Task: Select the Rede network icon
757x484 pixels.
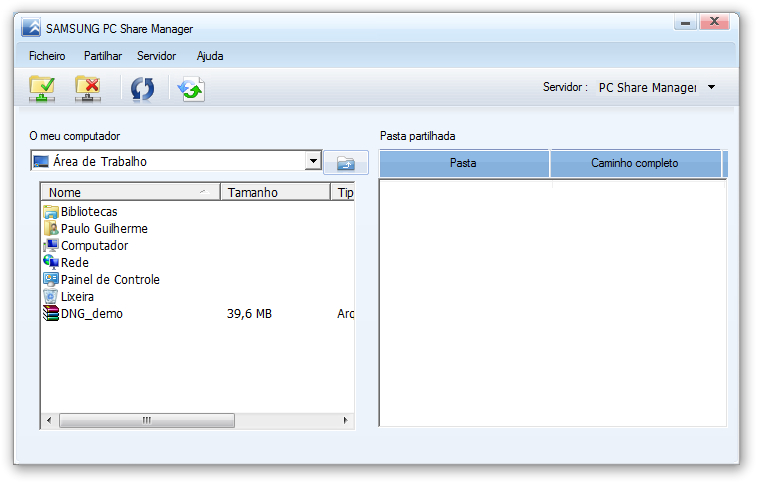Action: 51,262
